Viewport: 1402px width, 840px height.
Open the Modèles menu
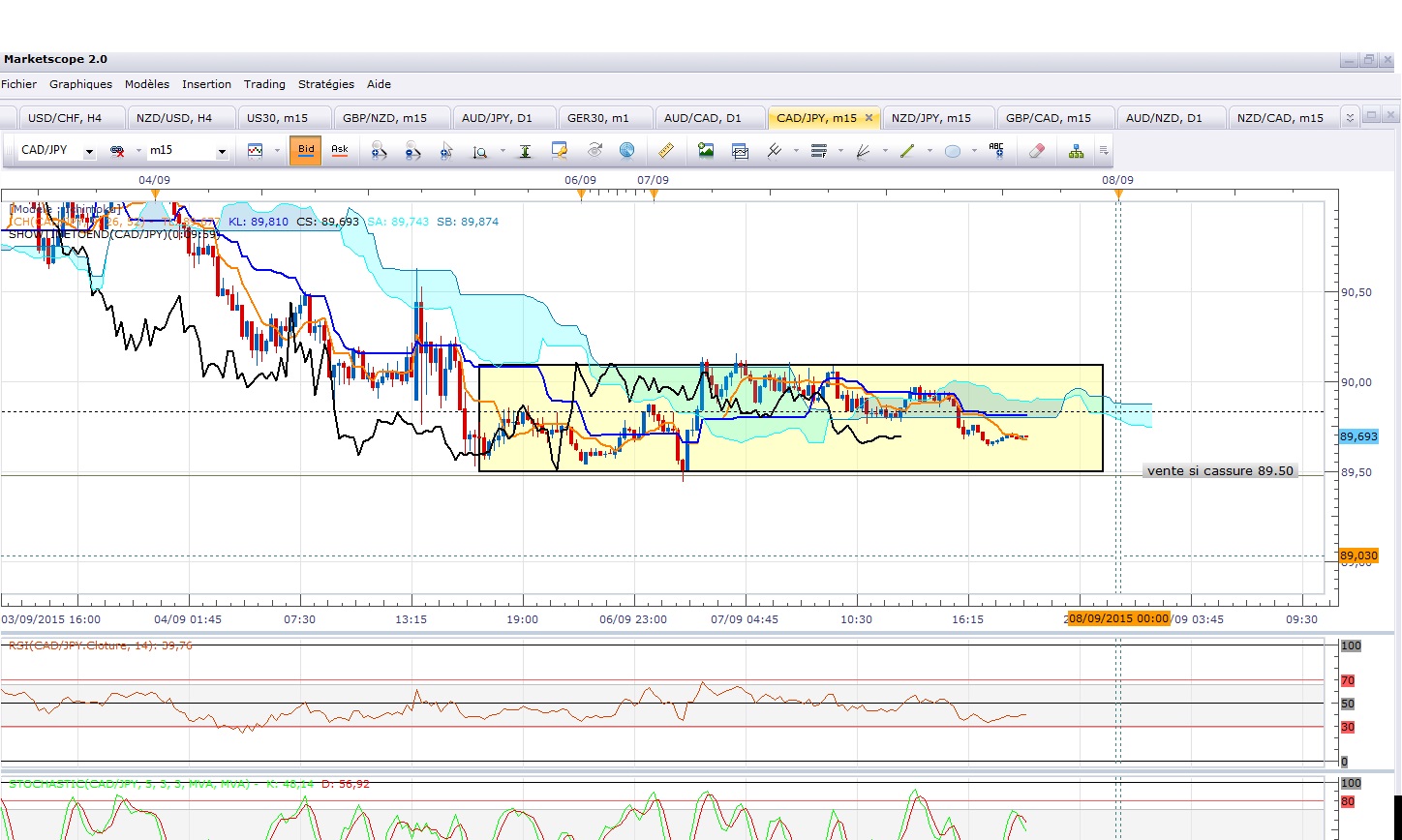tap(147, 84)
